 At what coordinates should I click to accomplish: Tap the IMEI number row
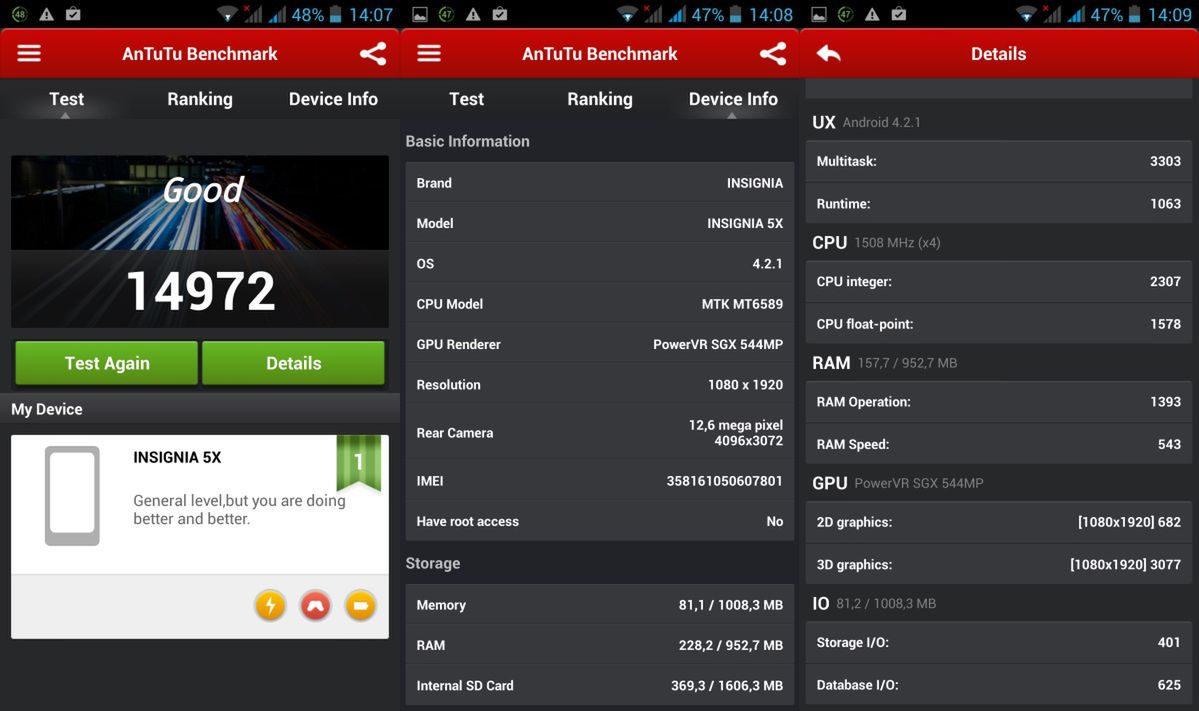click(x=600, y=481)
